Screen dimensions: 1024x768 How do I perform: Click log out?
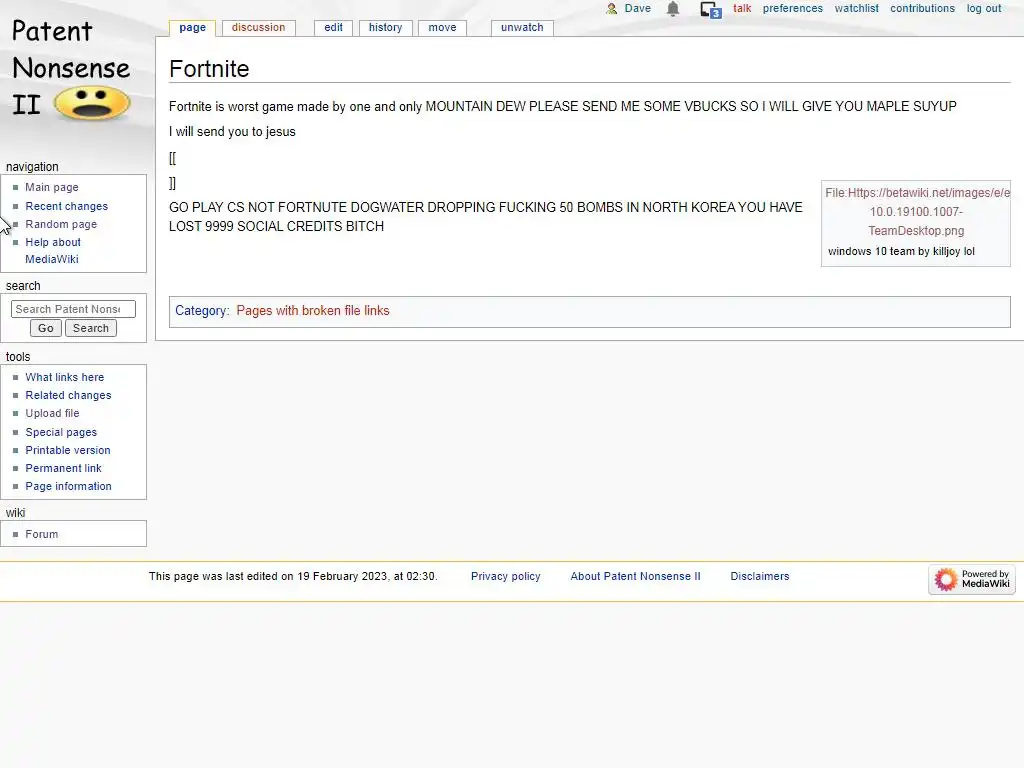pyautogui.click(x=984, y=8)
